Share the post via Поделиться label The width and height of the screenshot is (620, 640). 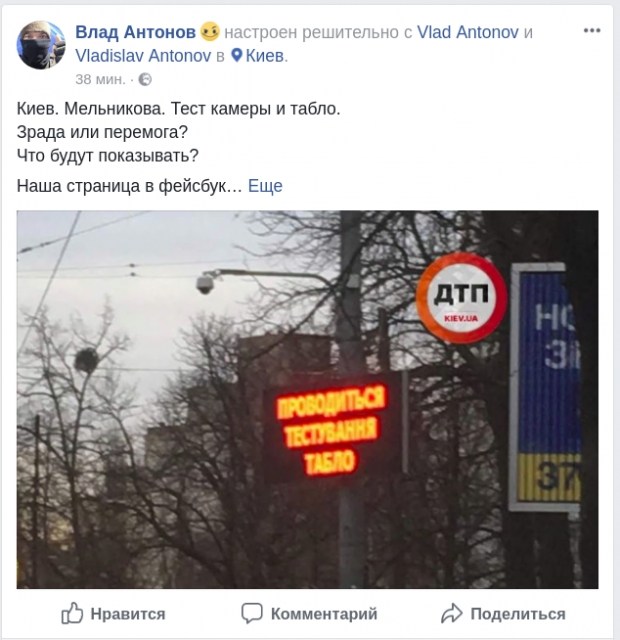tap(518, 614)
